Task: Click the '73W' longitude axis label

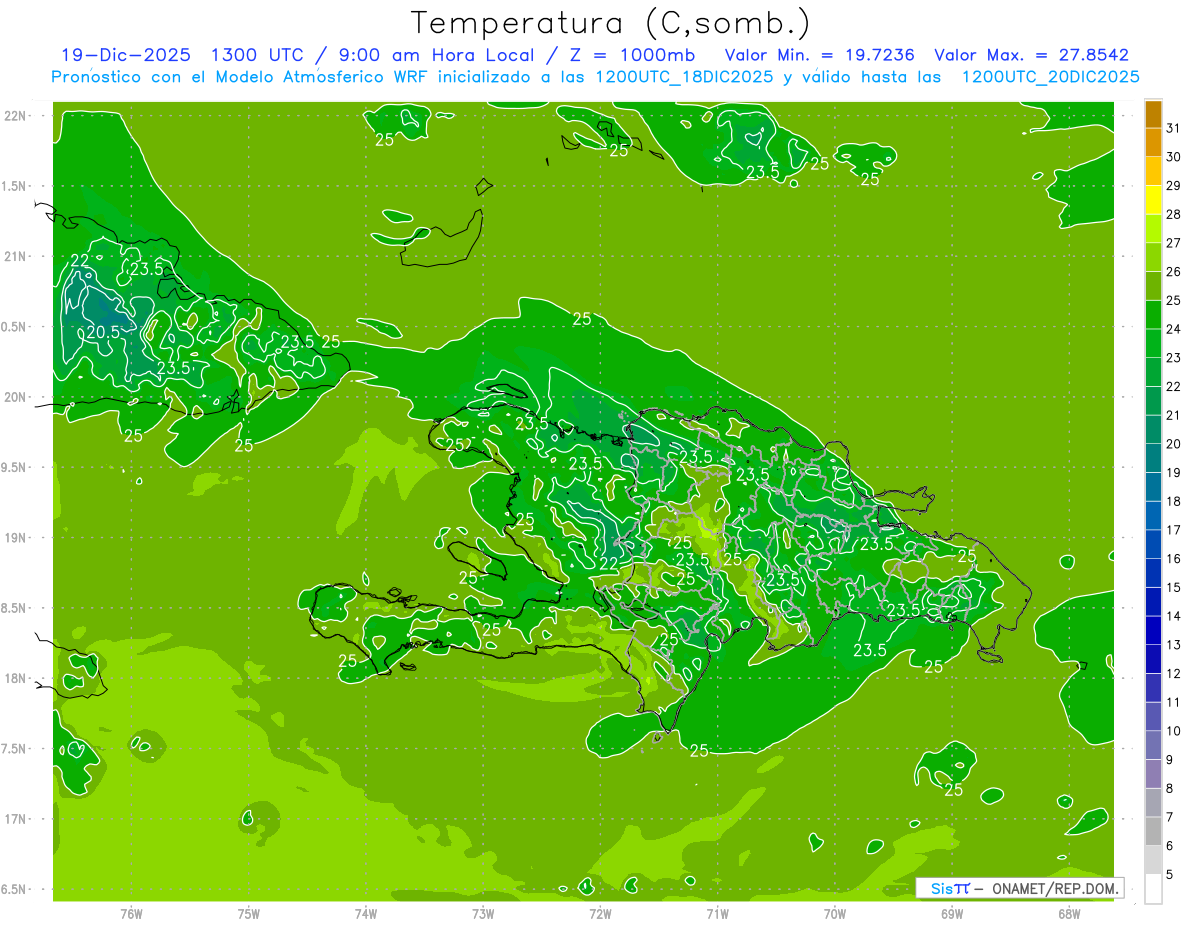Action: click(x=483, y=913)
